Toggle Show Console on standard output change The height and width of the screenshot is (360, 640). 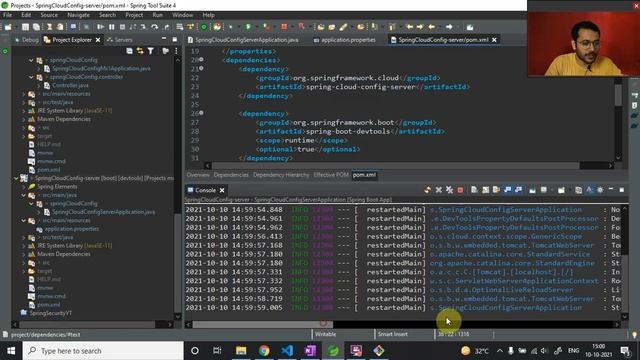pyautogui.click(x=507, y=190)
